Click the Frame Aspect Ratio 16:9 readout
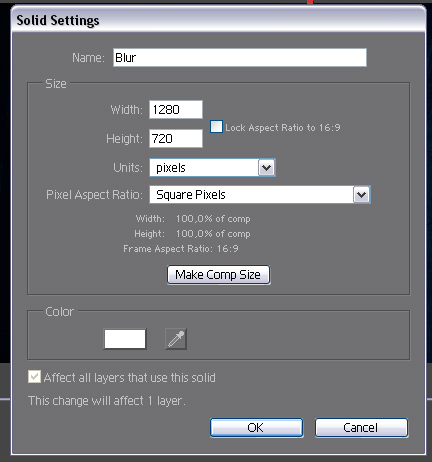This screenshot has height=462, width=432. click(x=181, y=249)
